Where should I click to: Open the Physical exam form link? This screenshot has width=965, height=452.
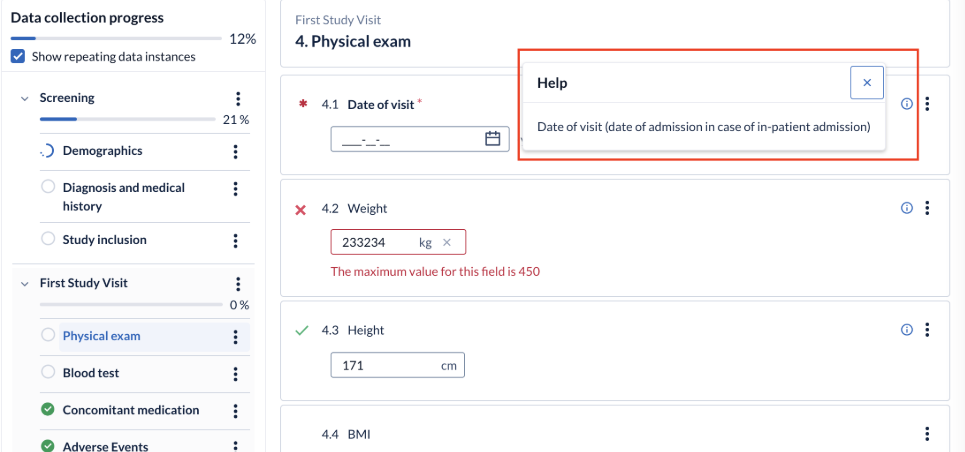tap(102, 336)
